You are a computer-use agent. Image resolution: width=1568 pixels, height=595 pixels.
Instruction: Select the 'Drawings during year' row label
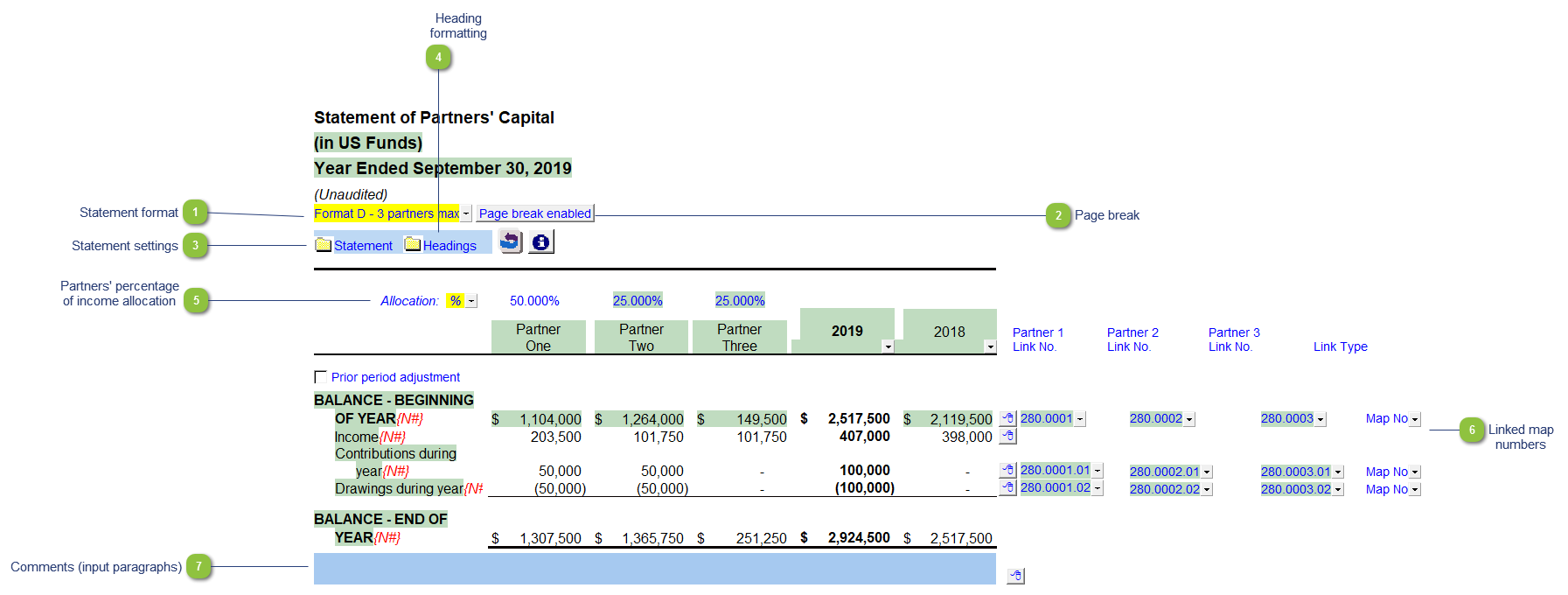399,488
